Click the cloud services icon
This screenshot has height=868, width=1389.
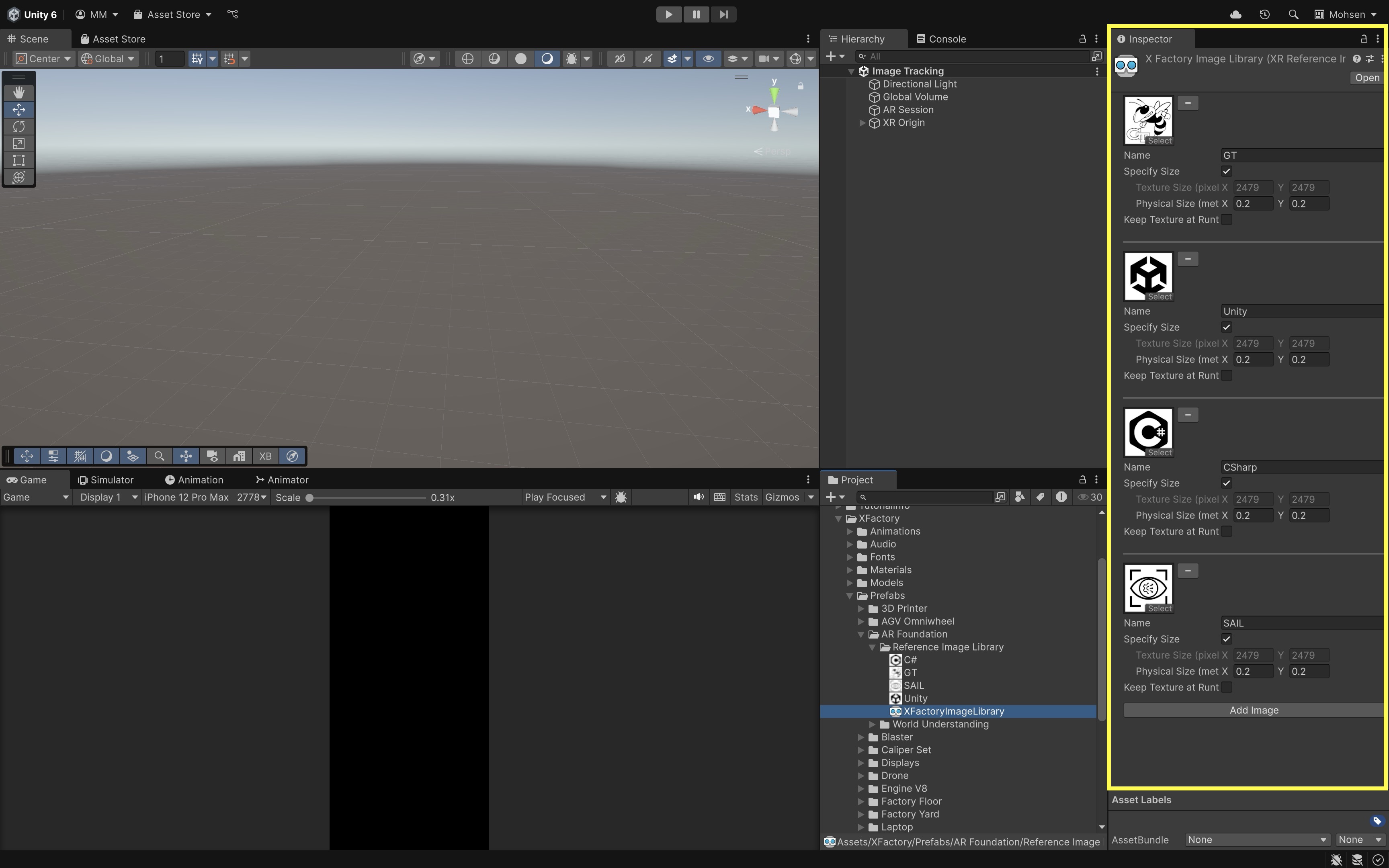[x=1236, y=14]
